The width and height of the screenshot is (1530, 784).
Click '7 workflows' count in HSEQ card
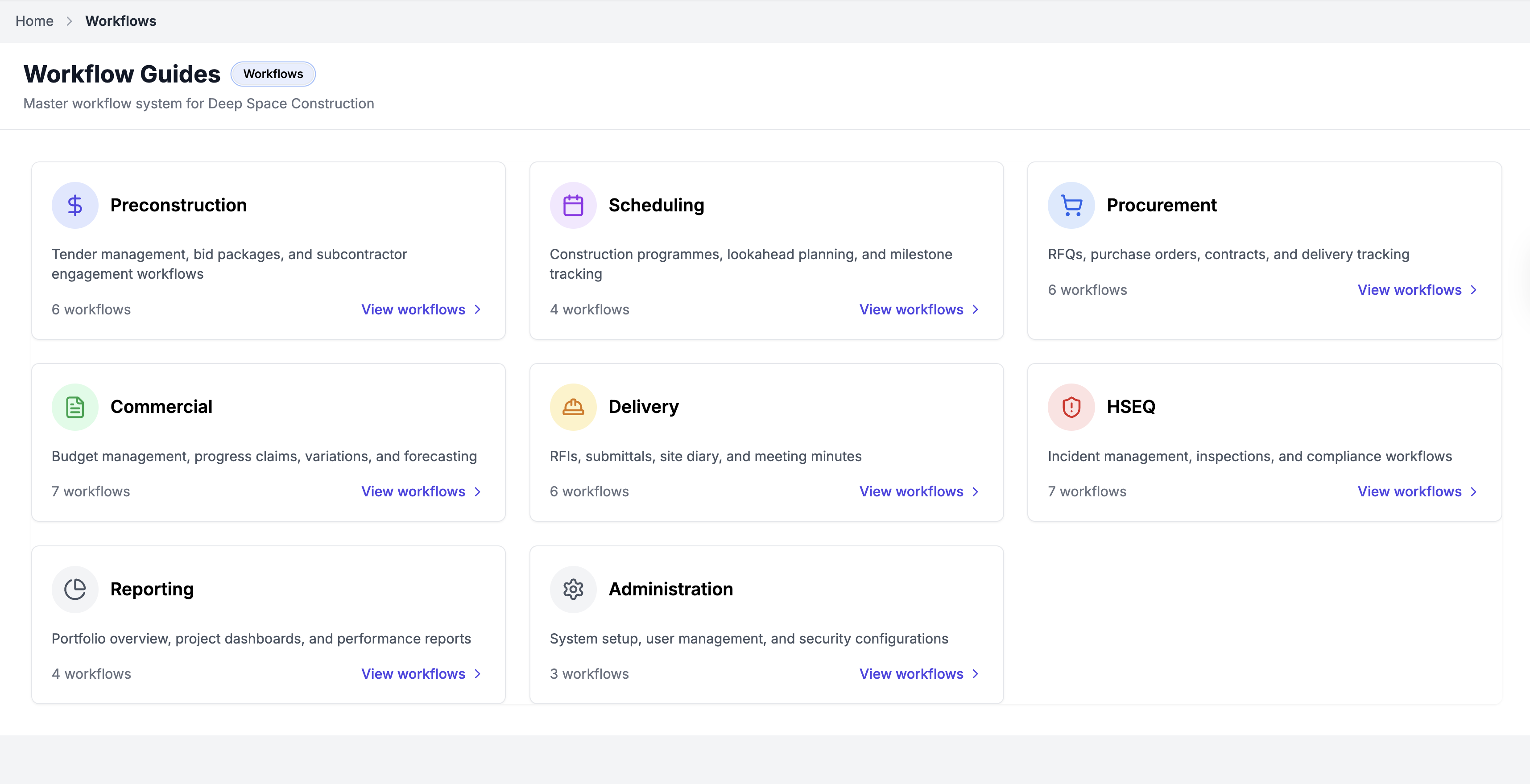1087,492
